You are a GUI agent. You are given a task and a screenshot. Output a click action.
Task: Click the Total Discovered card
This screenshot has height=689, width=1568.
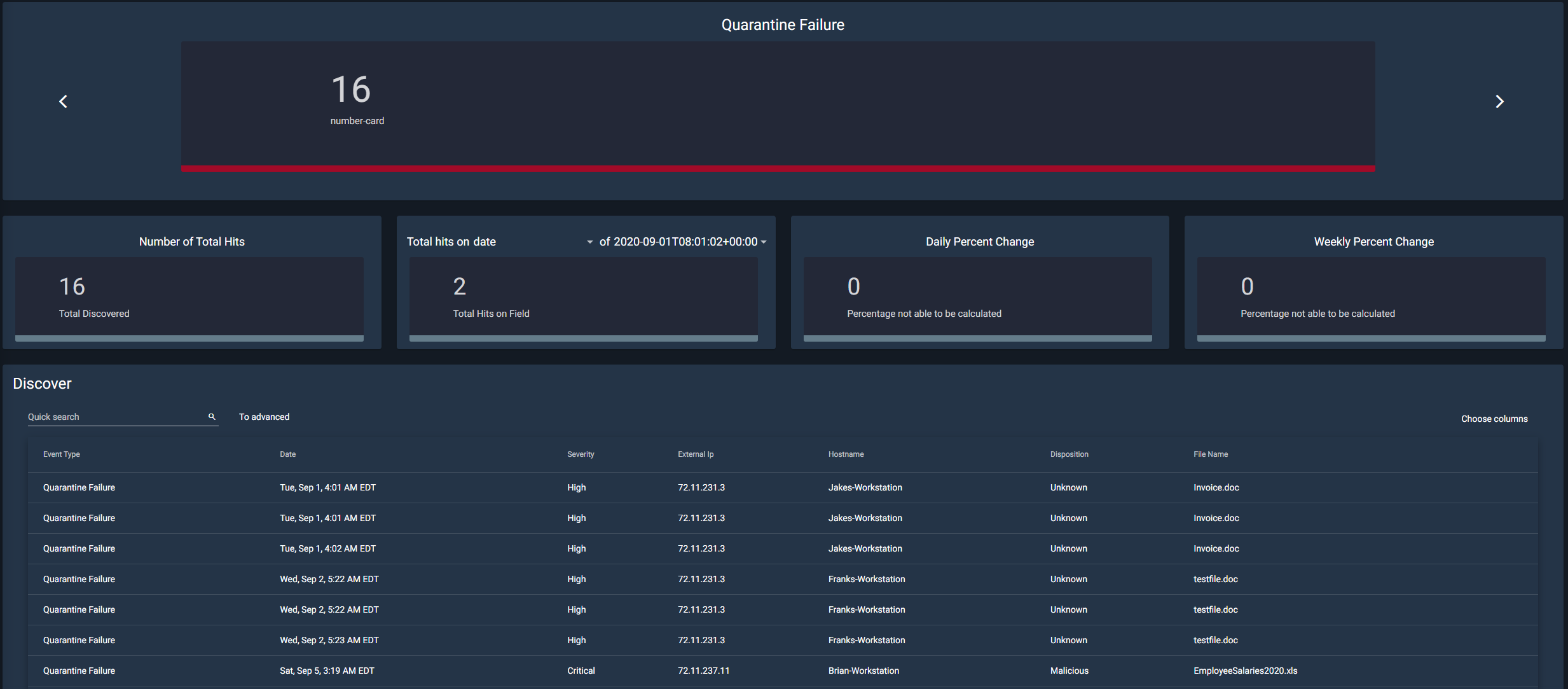[189, 299]
